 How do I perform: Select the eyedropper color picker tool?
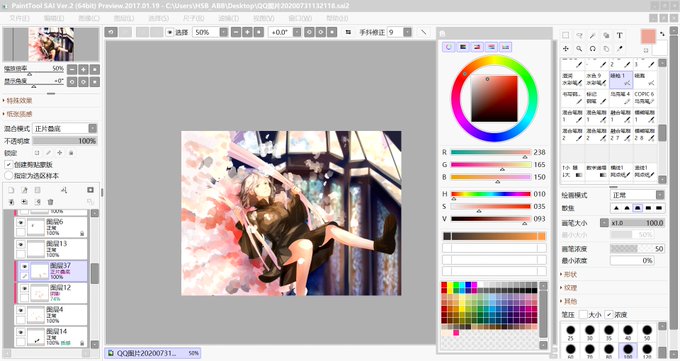coord(619,49)
